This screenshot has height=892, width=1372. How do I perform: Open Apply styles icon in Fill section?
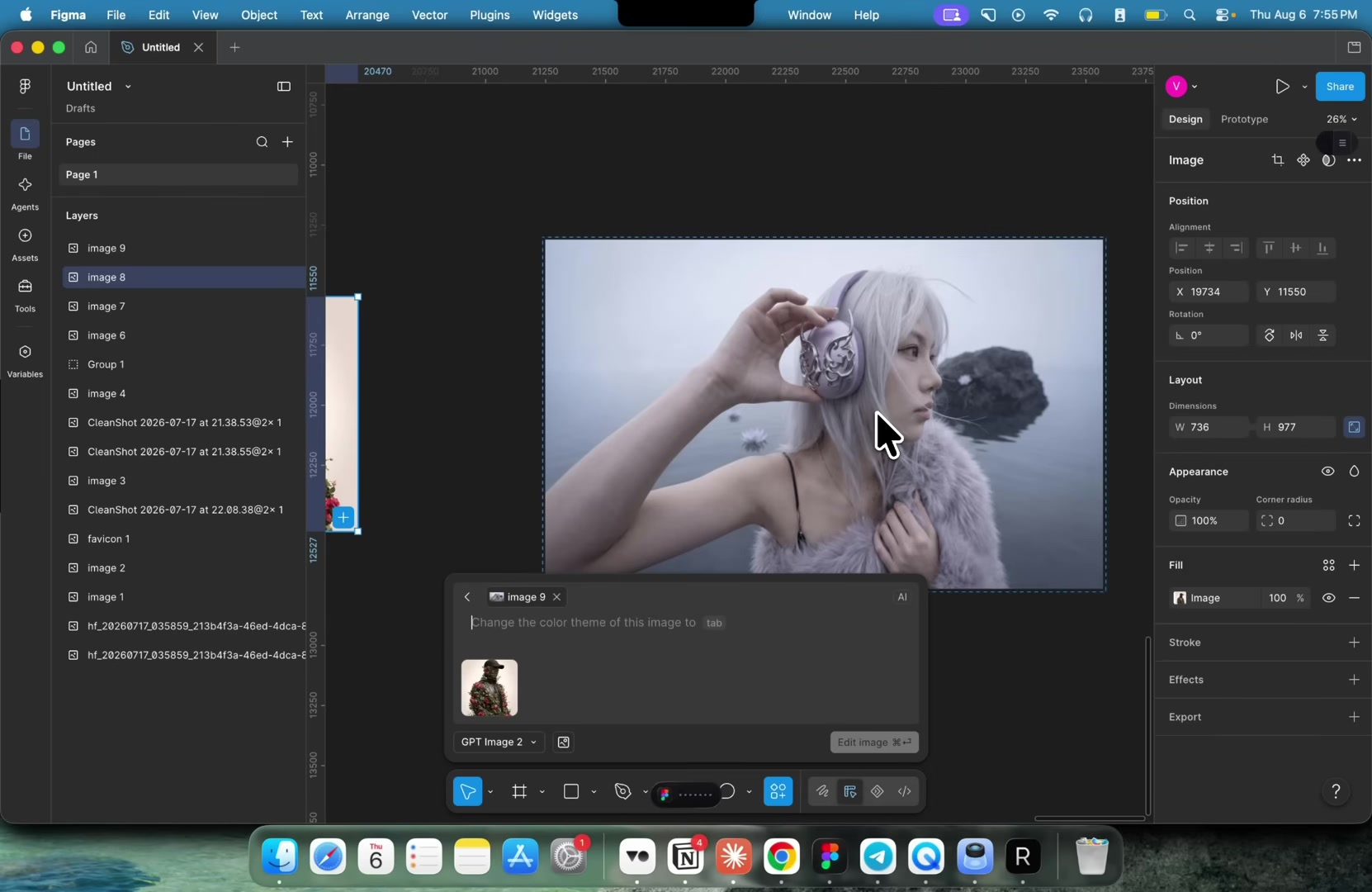tap(1328, 565)
